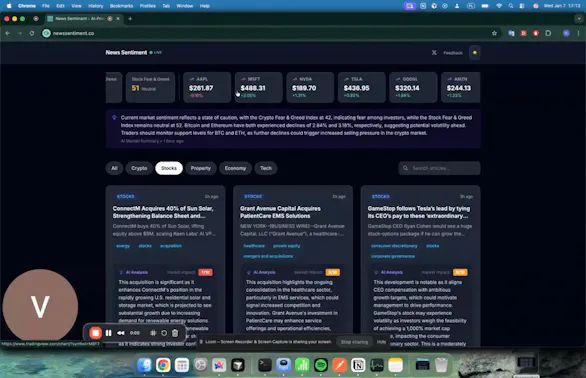Click the corporate governance tag

pos(393,256)
